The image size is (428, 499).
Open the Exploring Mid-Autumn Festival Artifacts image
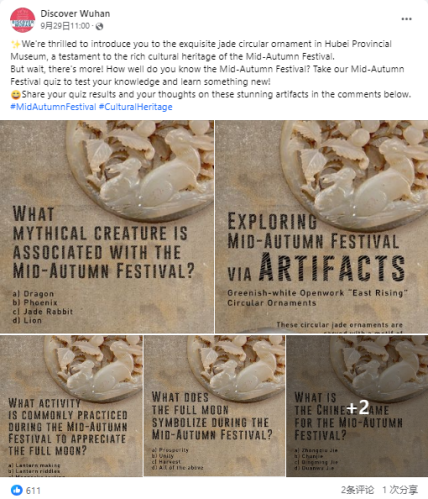tap(322, 227)
